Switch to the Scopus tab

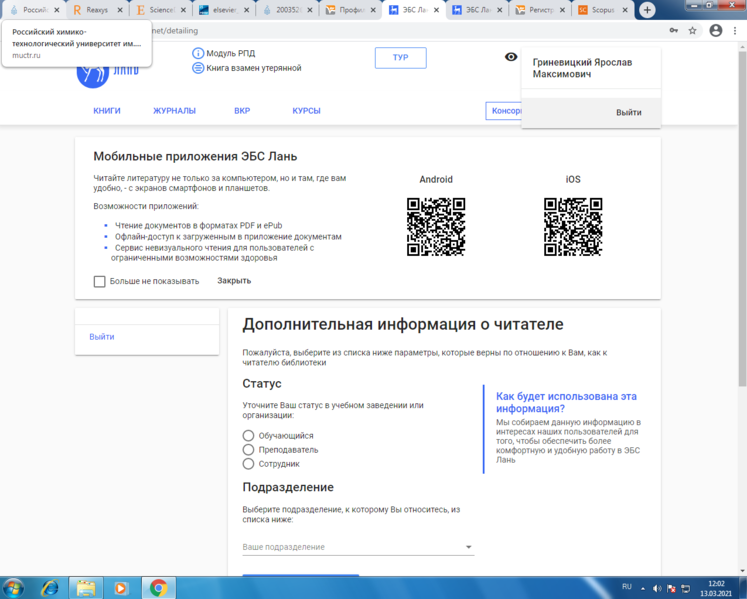[603, 10]
